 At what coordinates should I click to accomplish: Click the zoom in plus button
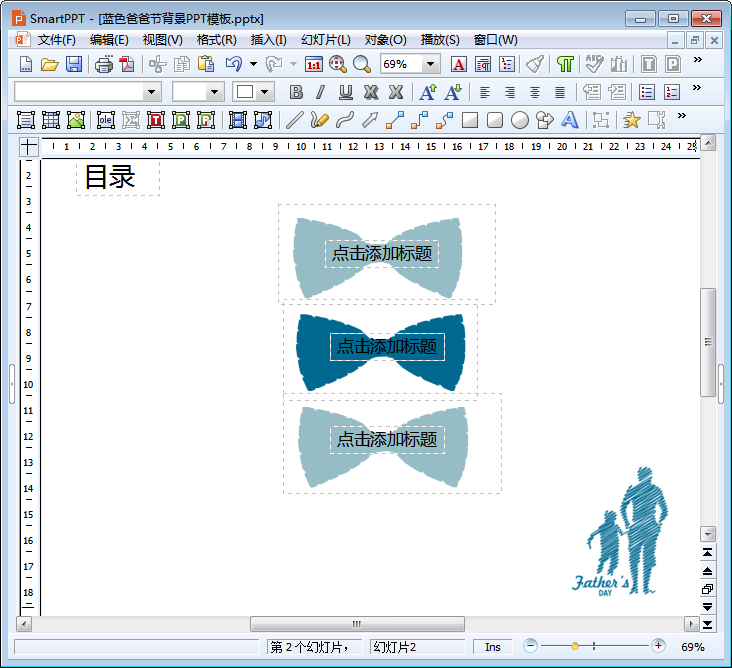658,646
